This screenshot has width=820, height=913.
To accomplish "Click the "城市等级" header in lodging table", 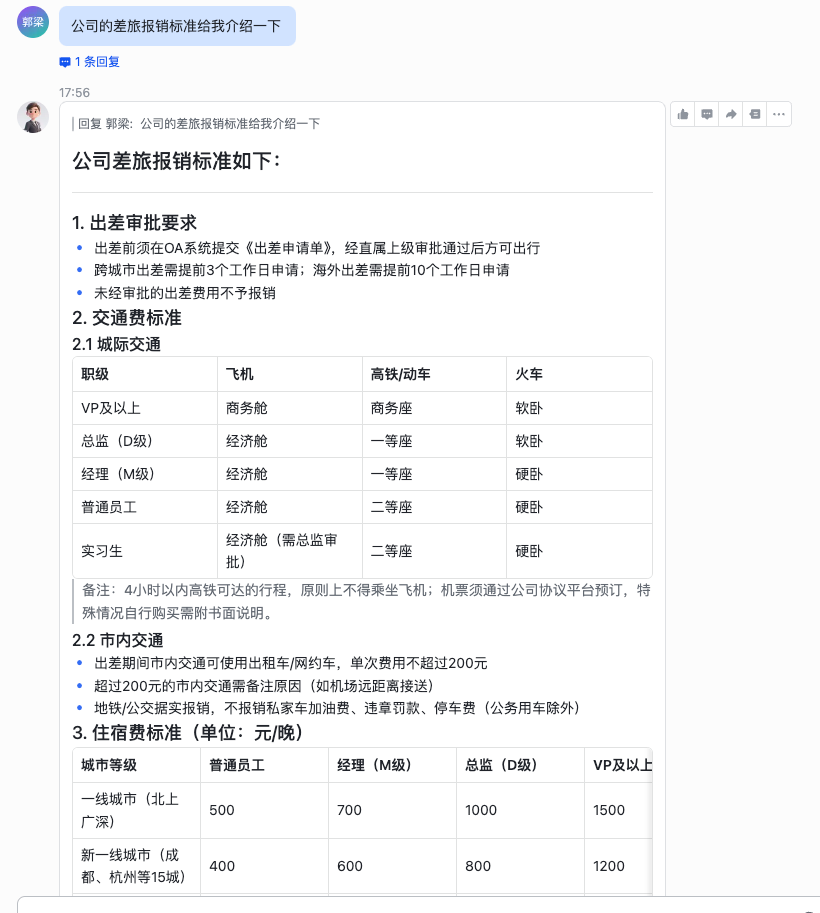I will pos(109,765).
